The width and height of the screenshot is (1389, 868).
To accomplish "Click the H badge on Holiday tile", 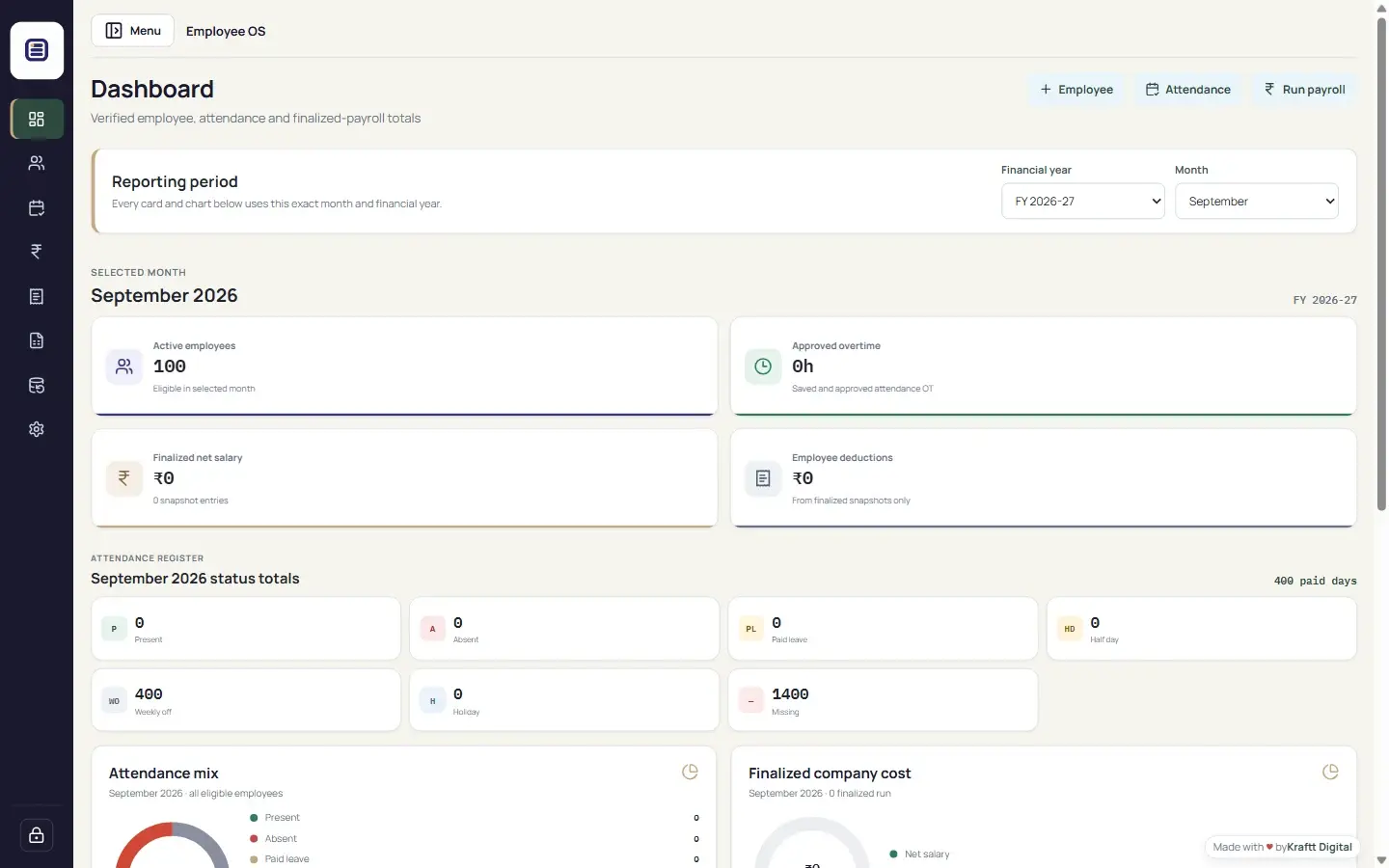I will [432, 701].
